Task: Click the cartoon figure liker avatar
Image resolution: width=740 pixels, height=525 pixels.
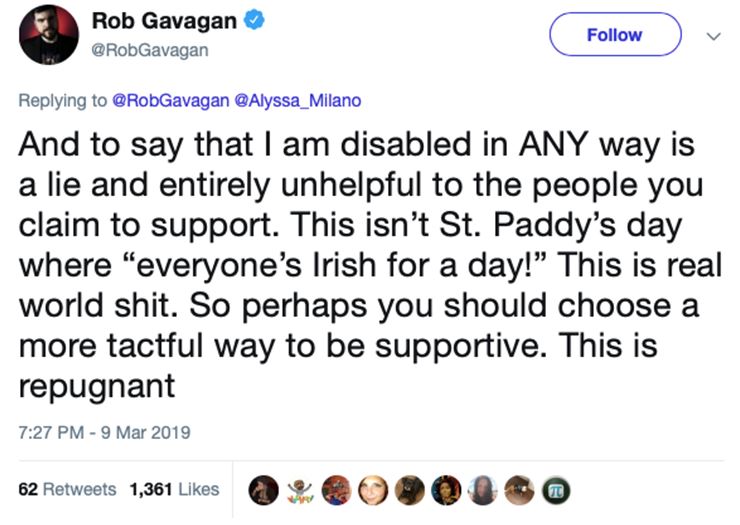Action: click(300, 490)
